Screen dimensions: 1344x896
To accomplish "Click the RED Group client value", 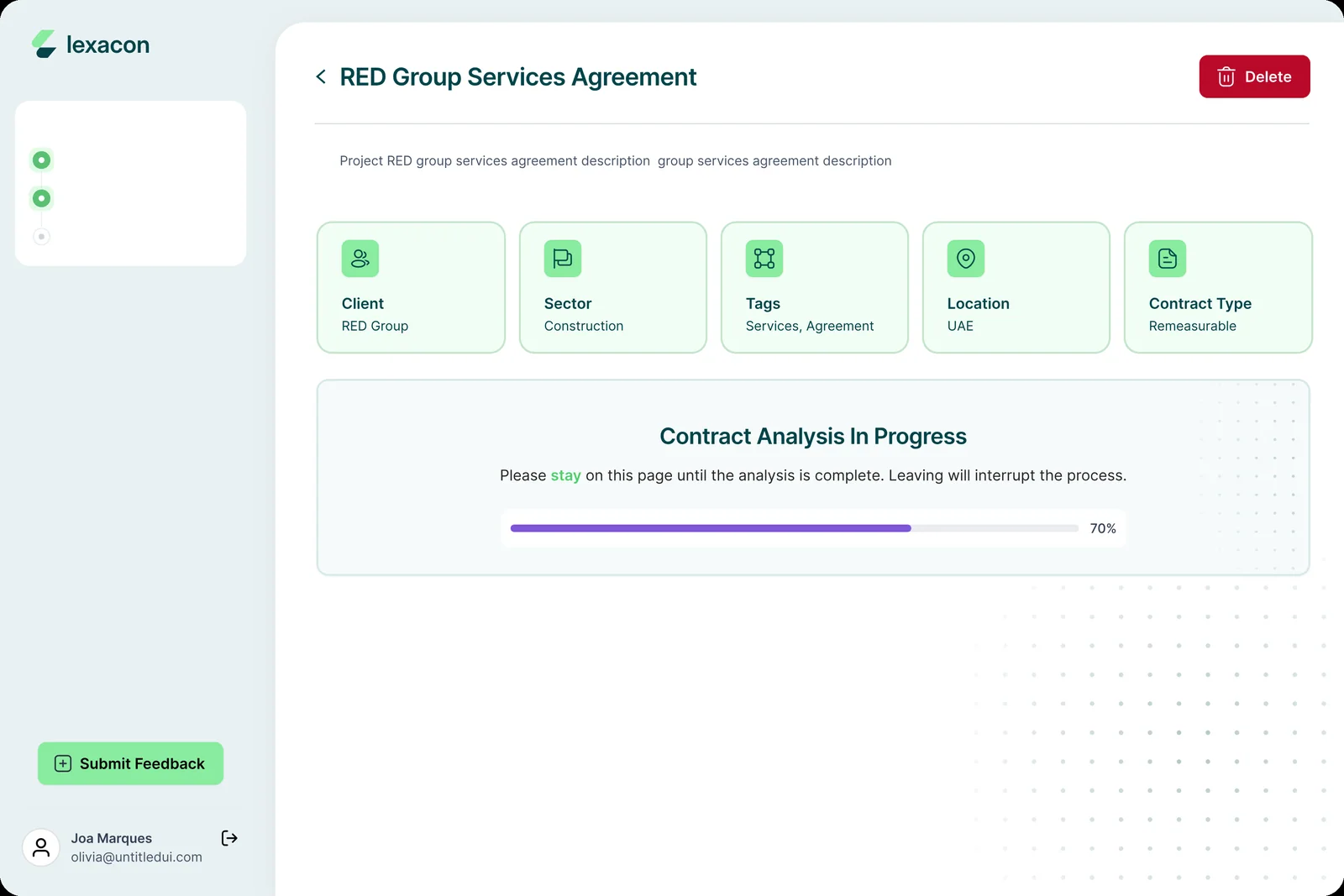I will pos(375,326).
